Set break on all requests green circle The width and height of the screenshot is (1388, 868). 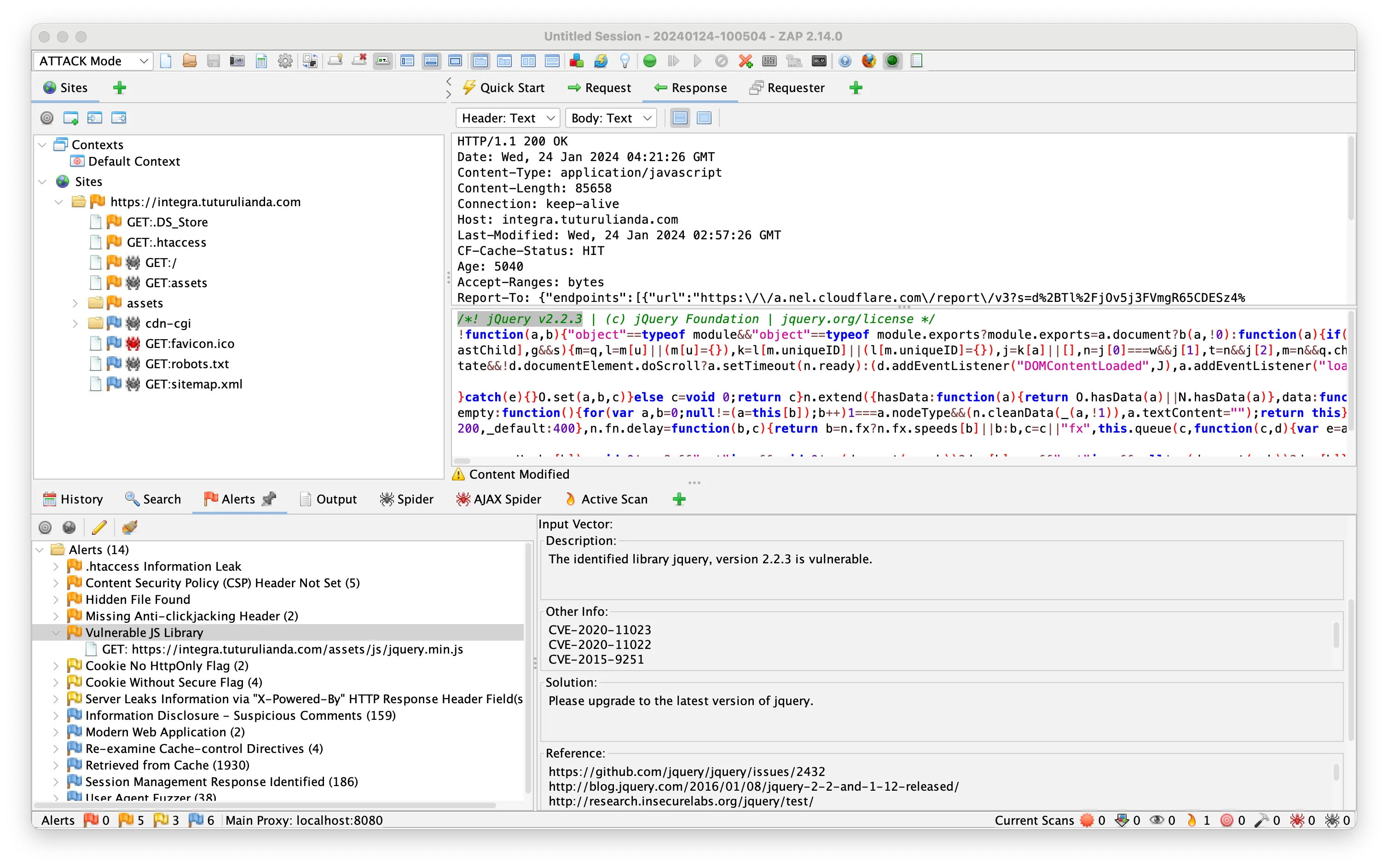click(x=650, y=61)
